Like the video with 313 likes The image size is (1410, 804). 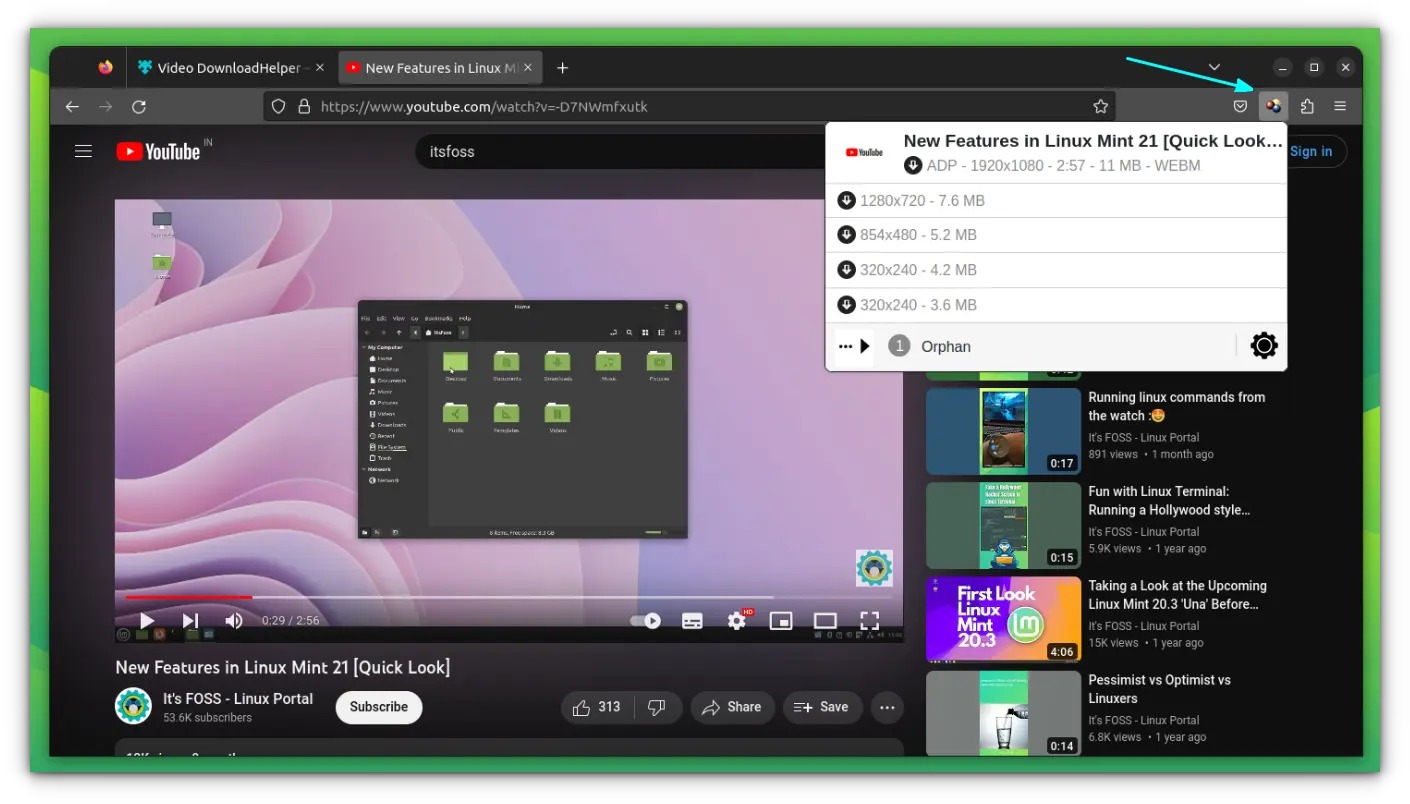tap(598, 707)
